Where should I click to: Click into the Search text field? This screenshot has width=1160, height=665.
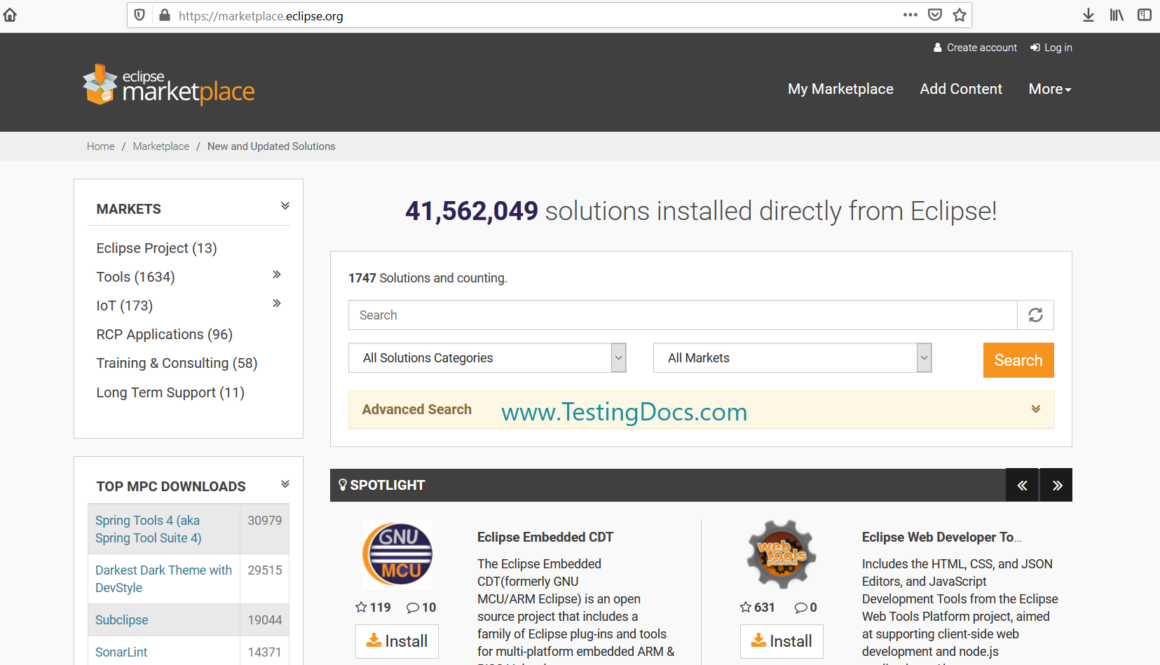[x=682, y=315]
